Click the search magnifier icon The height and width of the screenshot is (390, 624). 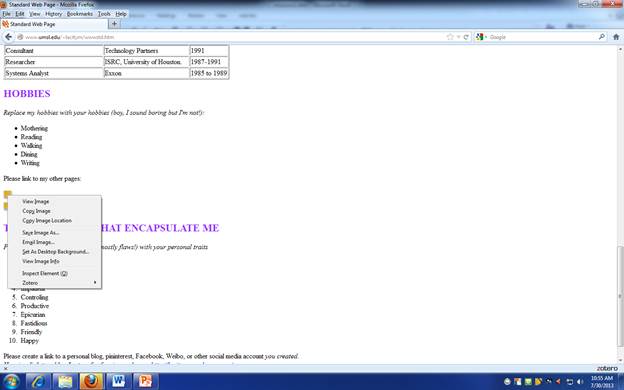pyautogui.click(x=602, y=37)
